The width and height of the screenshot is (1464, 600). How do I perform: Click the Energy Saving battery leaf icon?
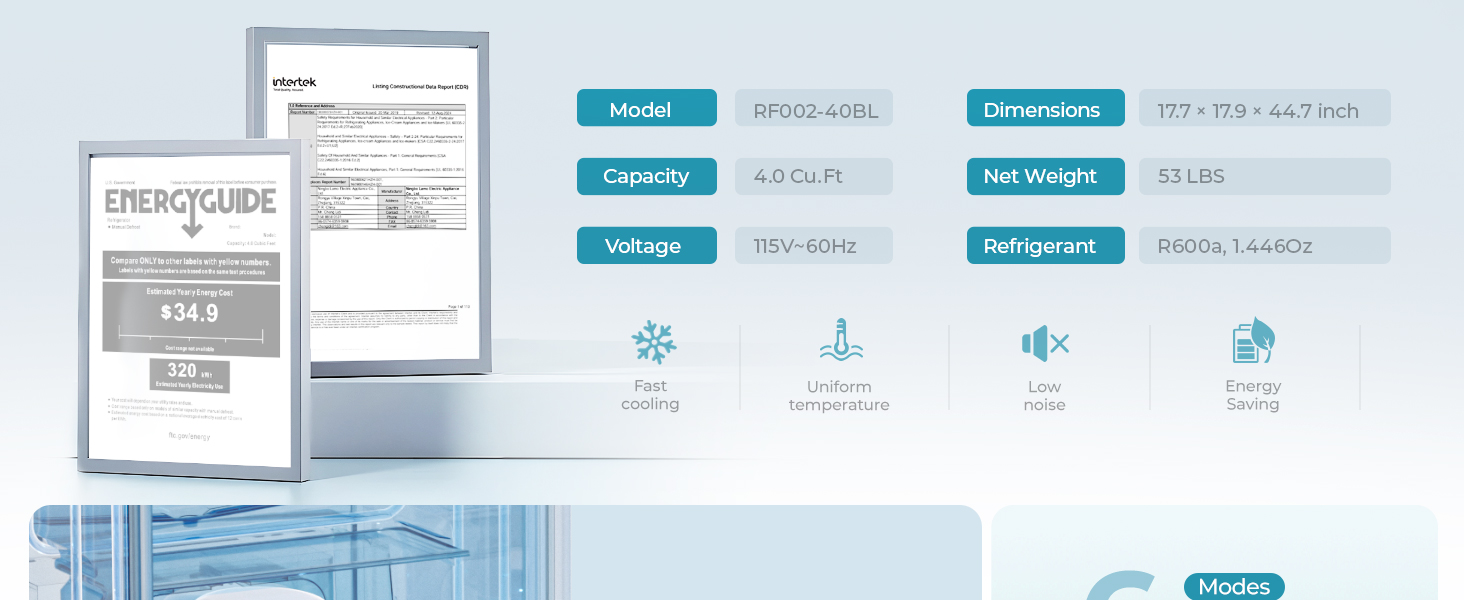coord(1253,341)
